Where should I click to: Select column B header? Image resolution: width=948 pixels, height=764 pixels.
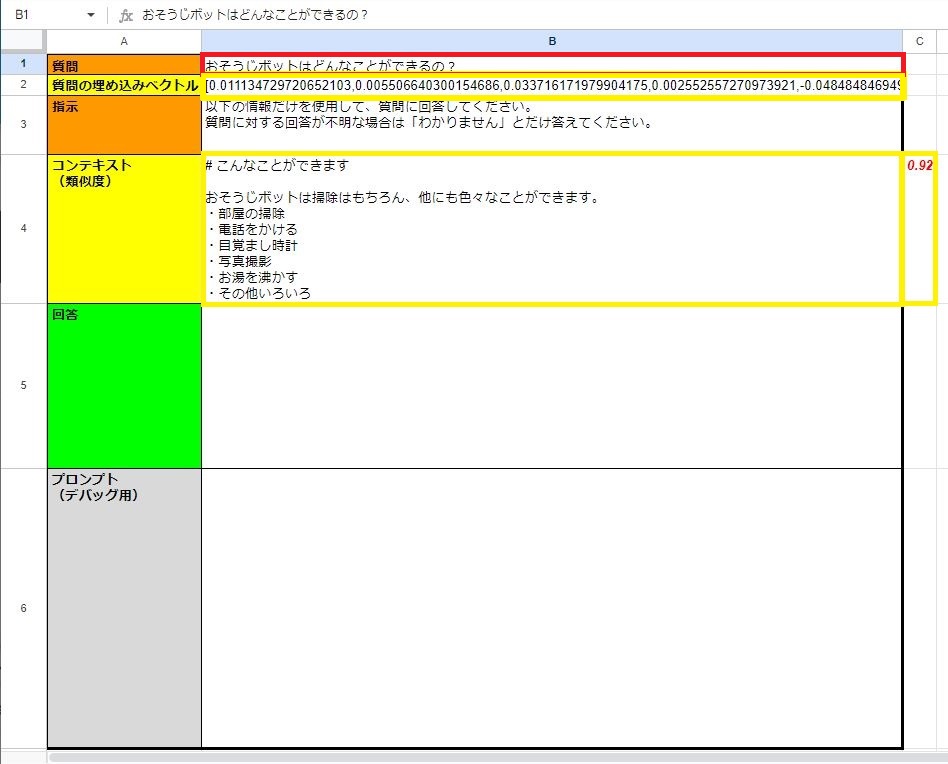pos(551,41)
